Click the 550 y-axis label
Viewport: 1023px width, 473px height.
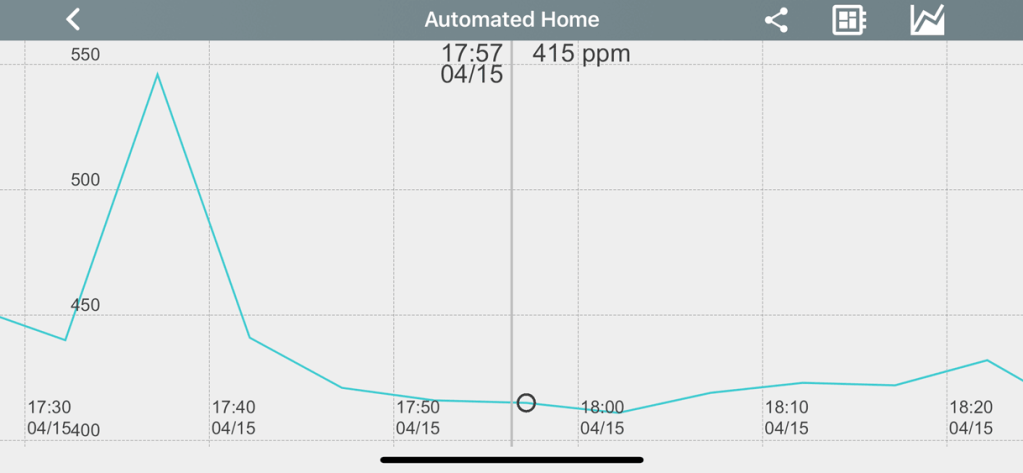tap(85, 54)
